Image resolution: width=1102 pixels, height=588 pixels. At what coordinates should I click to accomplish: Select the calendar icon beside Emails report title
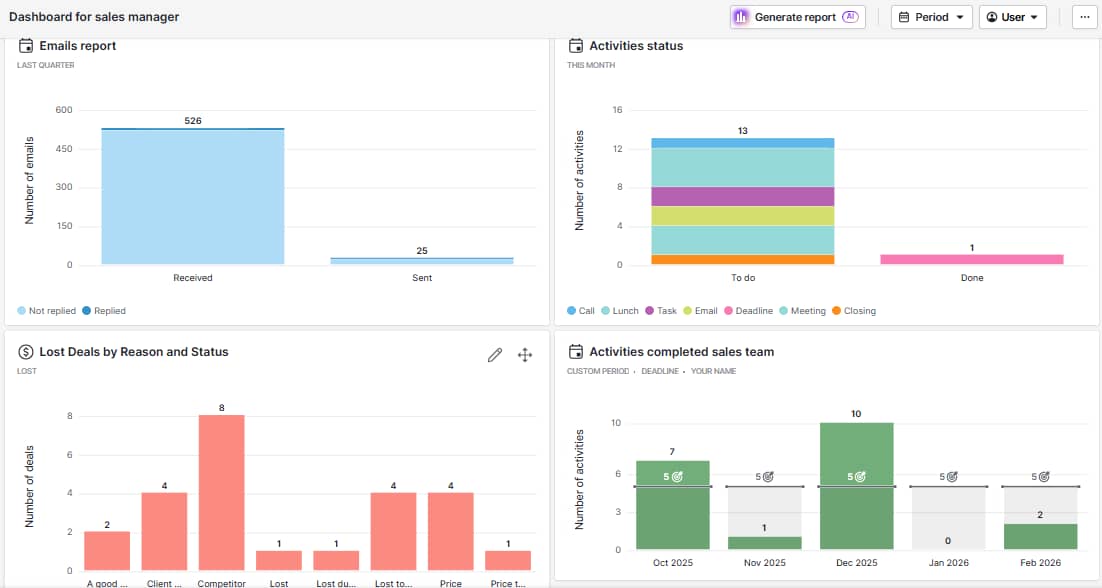pos(25,45)
